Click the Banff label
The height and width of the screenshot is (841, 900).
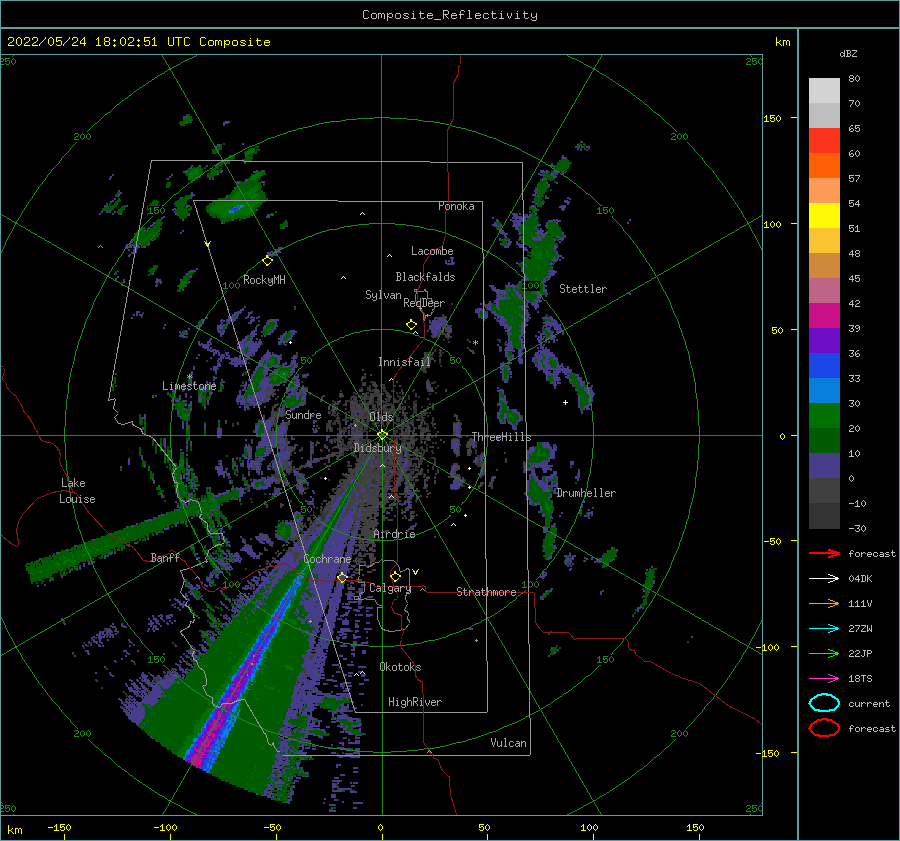(x=165, y=557)
